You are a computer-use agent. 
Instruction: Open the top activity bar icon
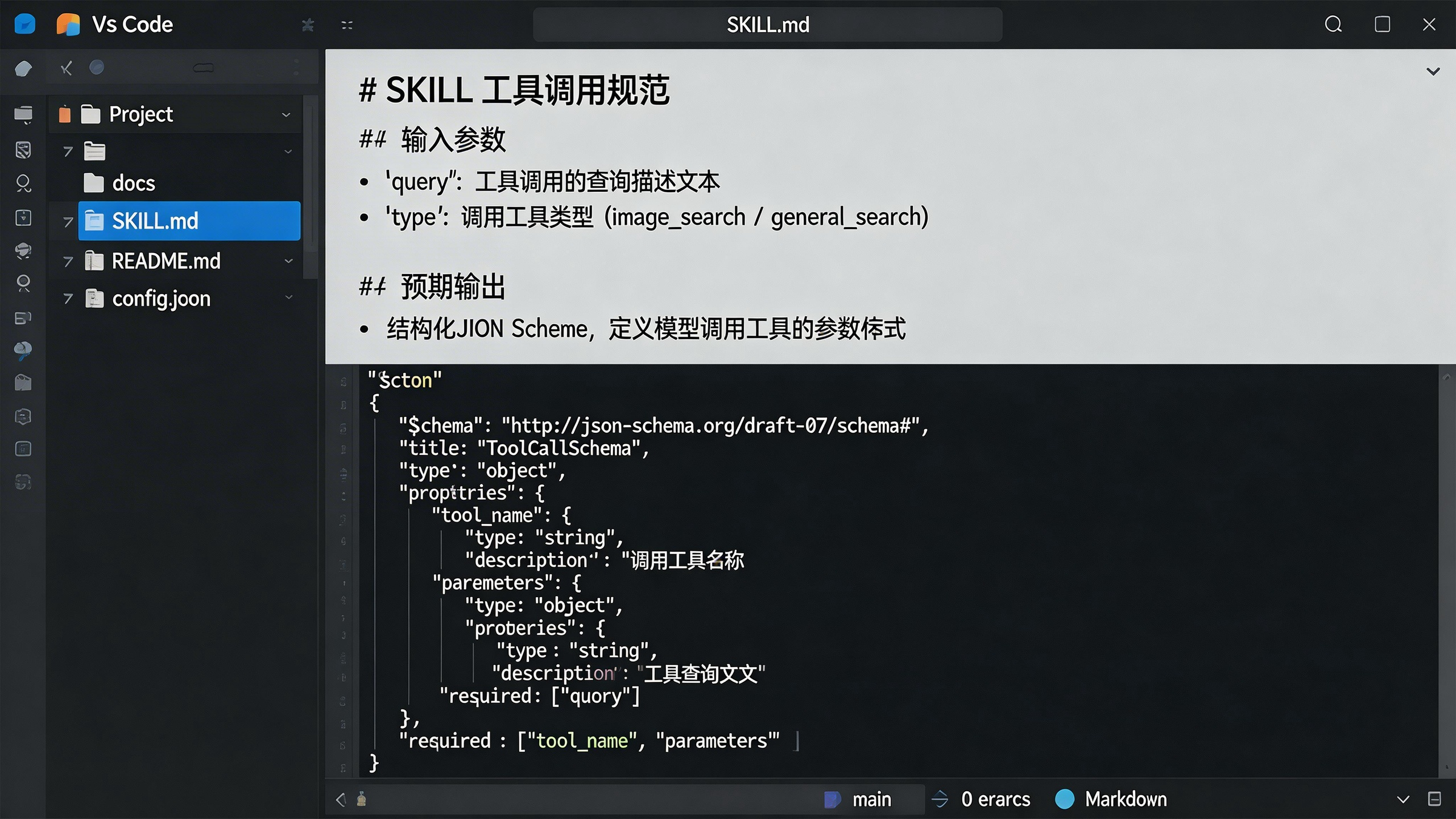[x=23, y=69]
